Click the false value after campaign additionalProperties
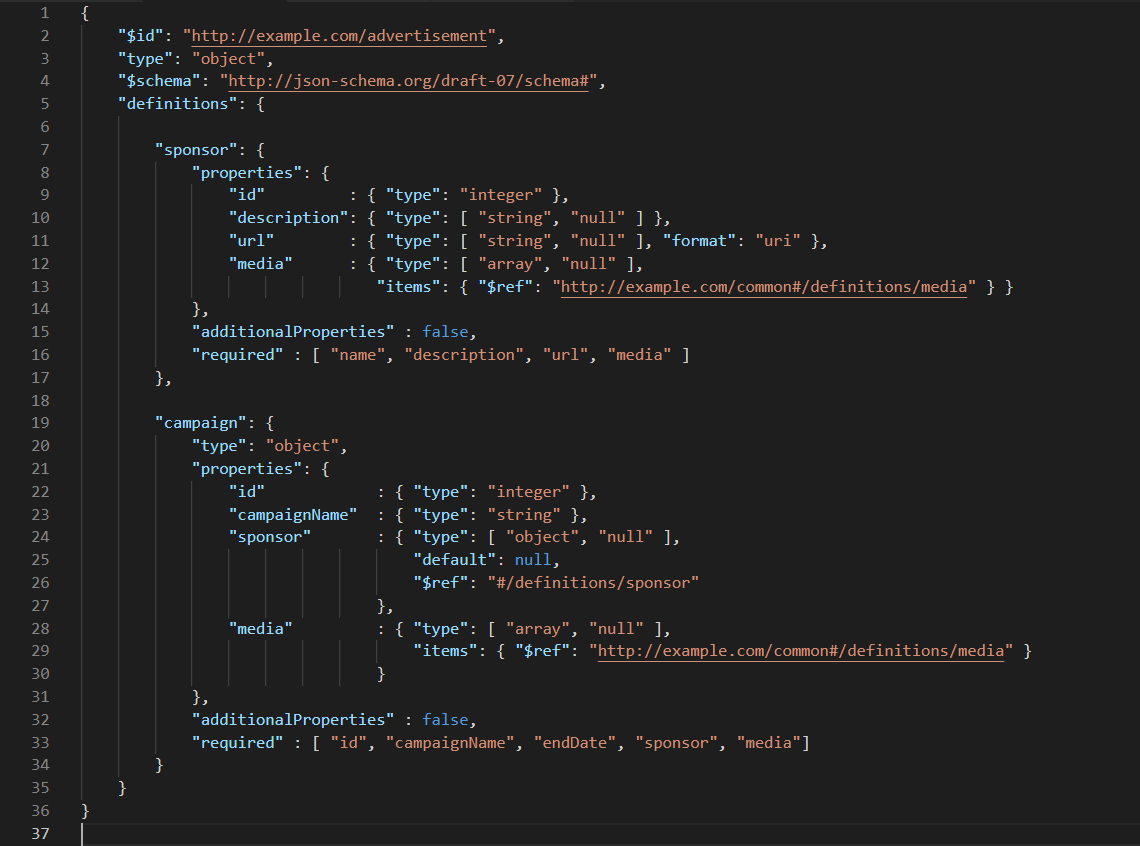The image size is (1140, 846). coord(443,719)
